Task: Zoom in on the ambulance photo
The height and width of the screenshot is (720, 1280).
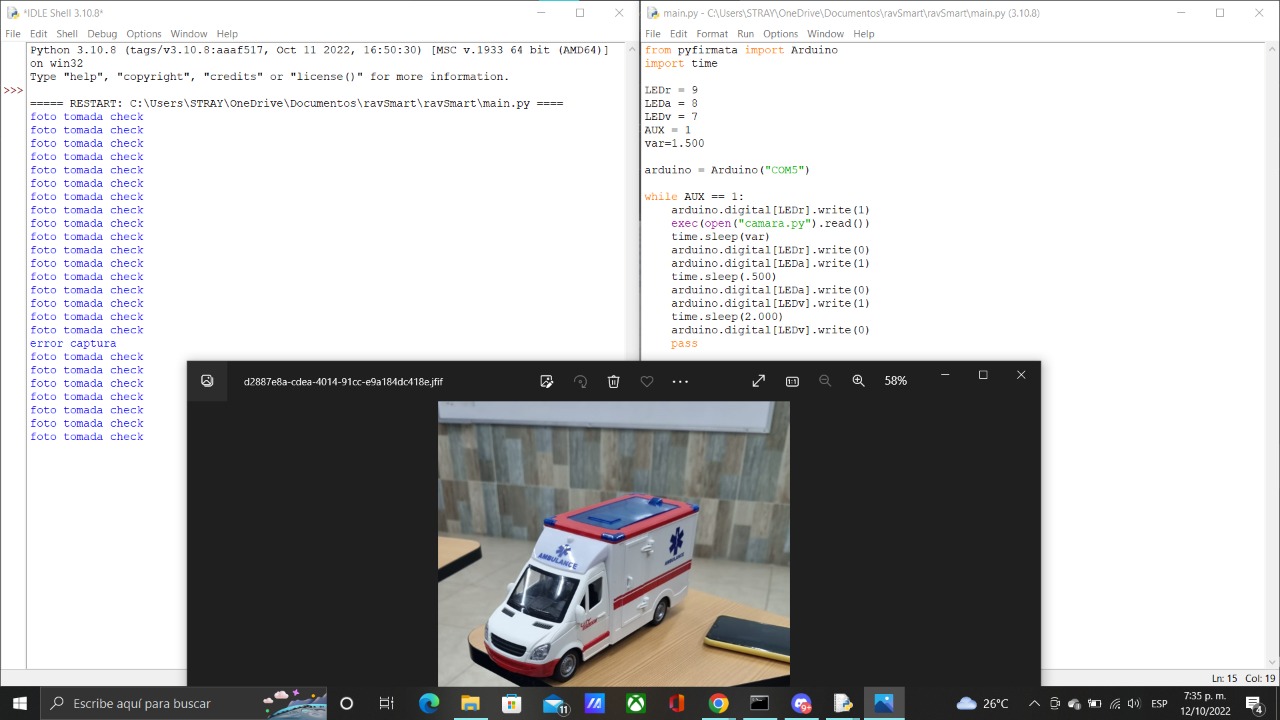Action: (858, 381)
